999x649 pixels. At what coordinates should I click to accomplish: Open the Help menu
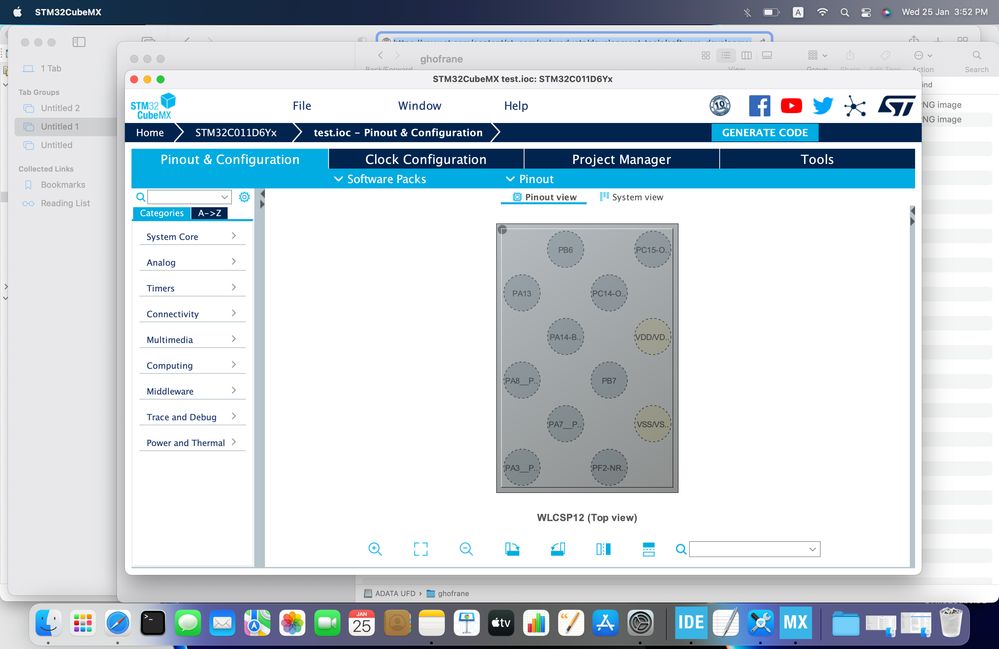coord(516,106)
